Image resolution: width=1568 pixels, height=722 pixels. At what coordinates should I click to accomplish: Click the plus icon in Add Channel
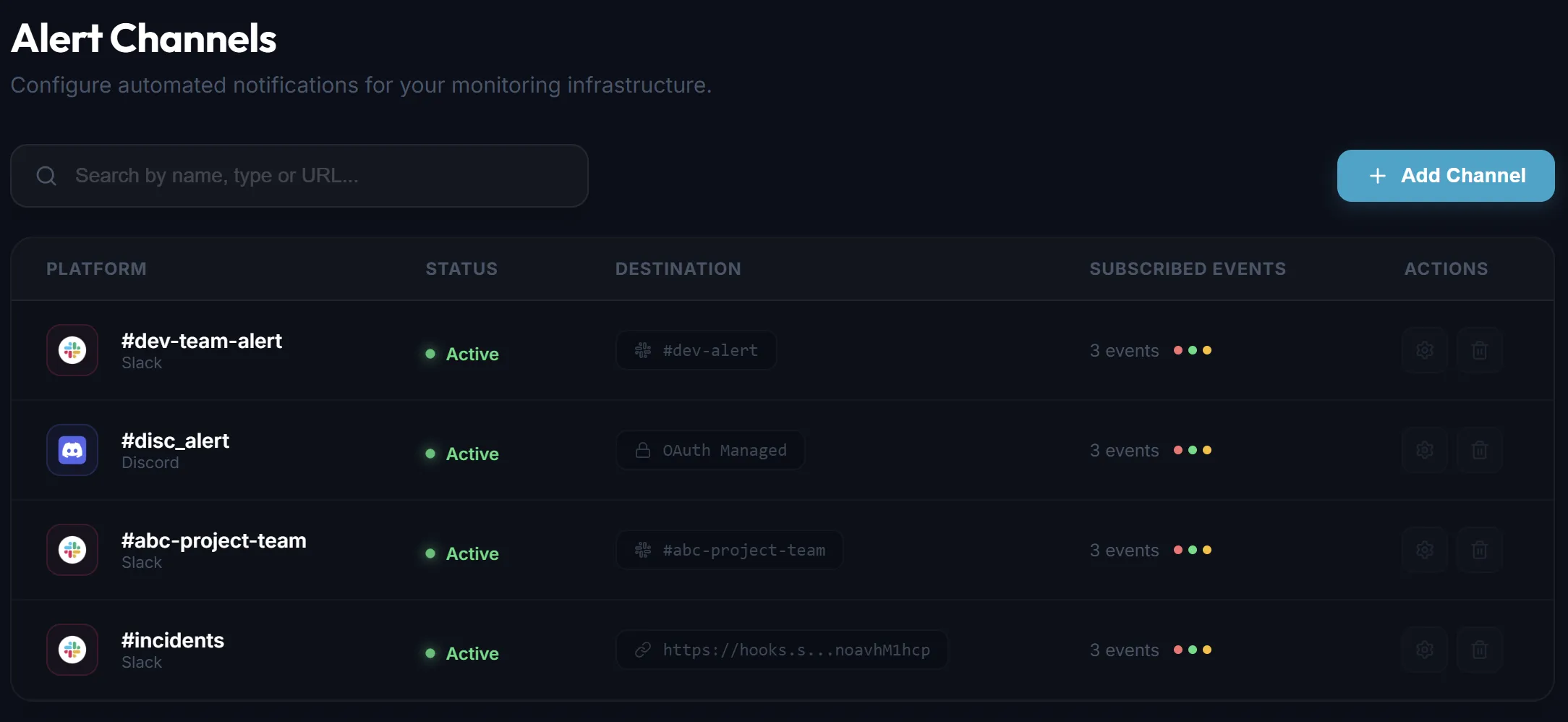tap(1378, 176)
